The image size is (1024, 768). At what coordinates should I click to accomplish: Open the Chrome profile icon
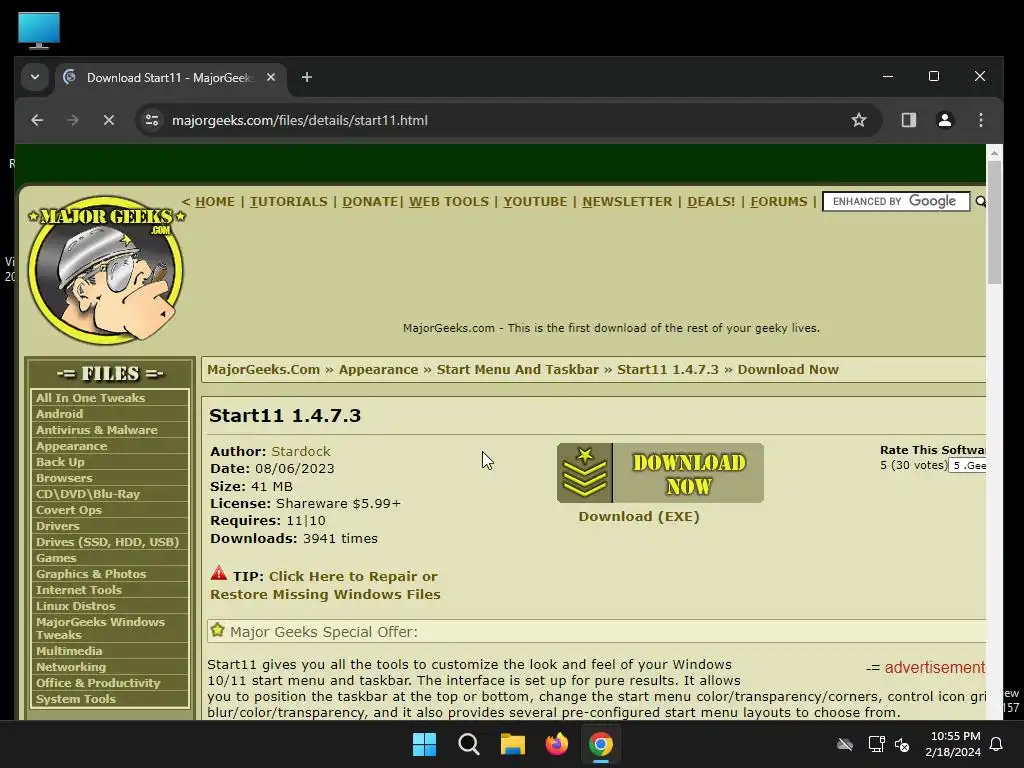[944, 120]
